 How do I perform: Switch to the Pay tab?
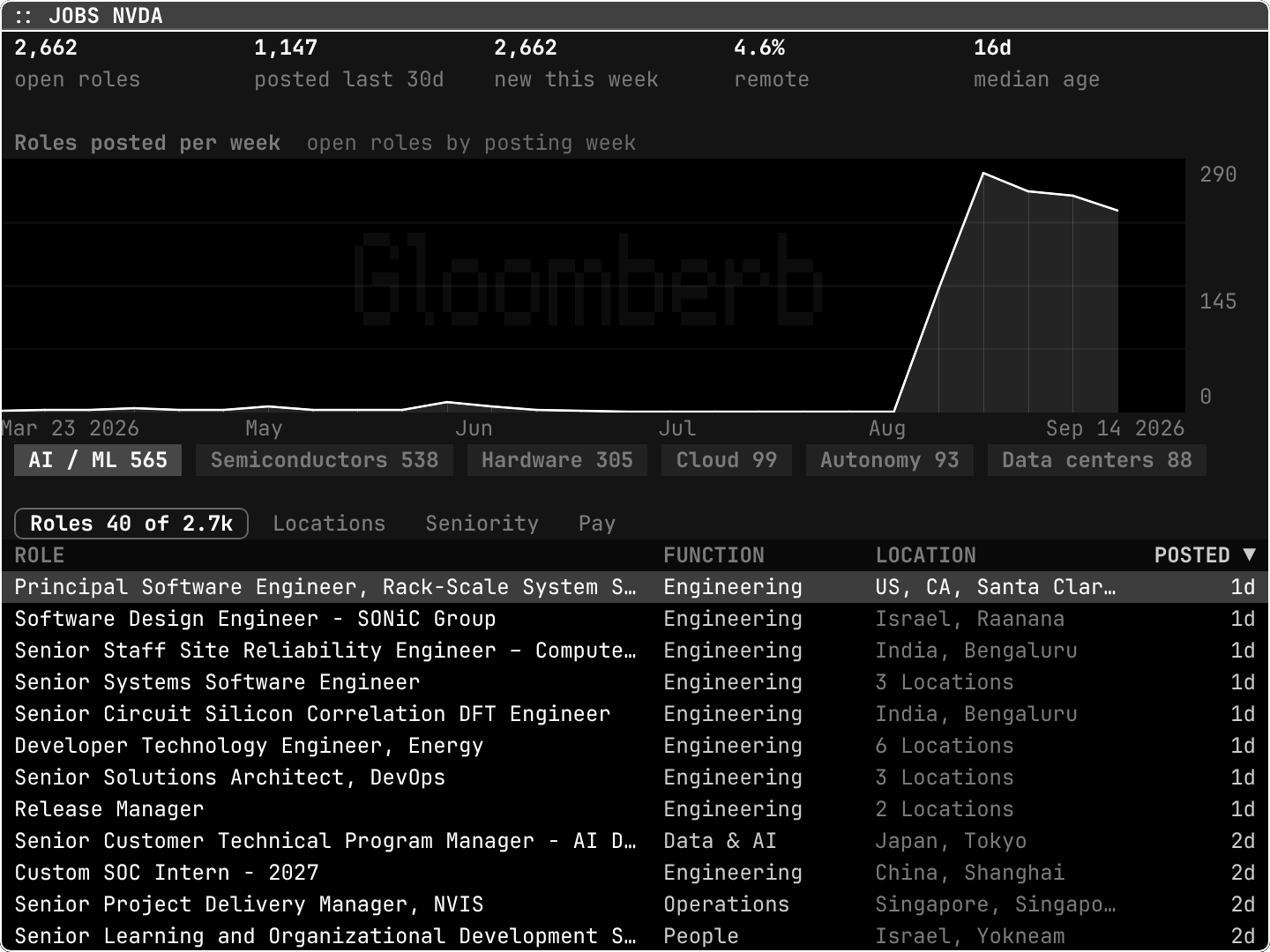click(597, 524)
